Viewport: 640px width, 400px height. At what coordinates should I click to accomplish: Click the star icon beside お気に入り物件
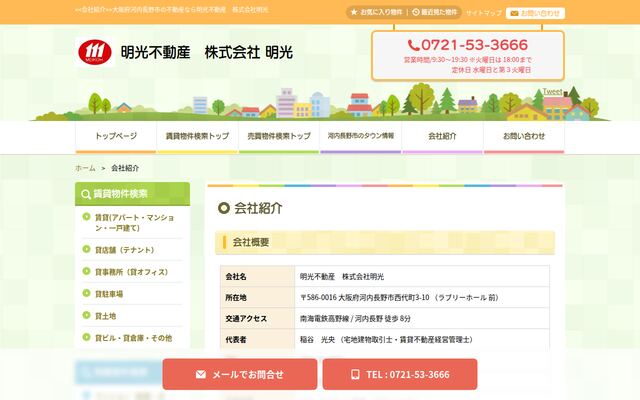click(354, 12)
